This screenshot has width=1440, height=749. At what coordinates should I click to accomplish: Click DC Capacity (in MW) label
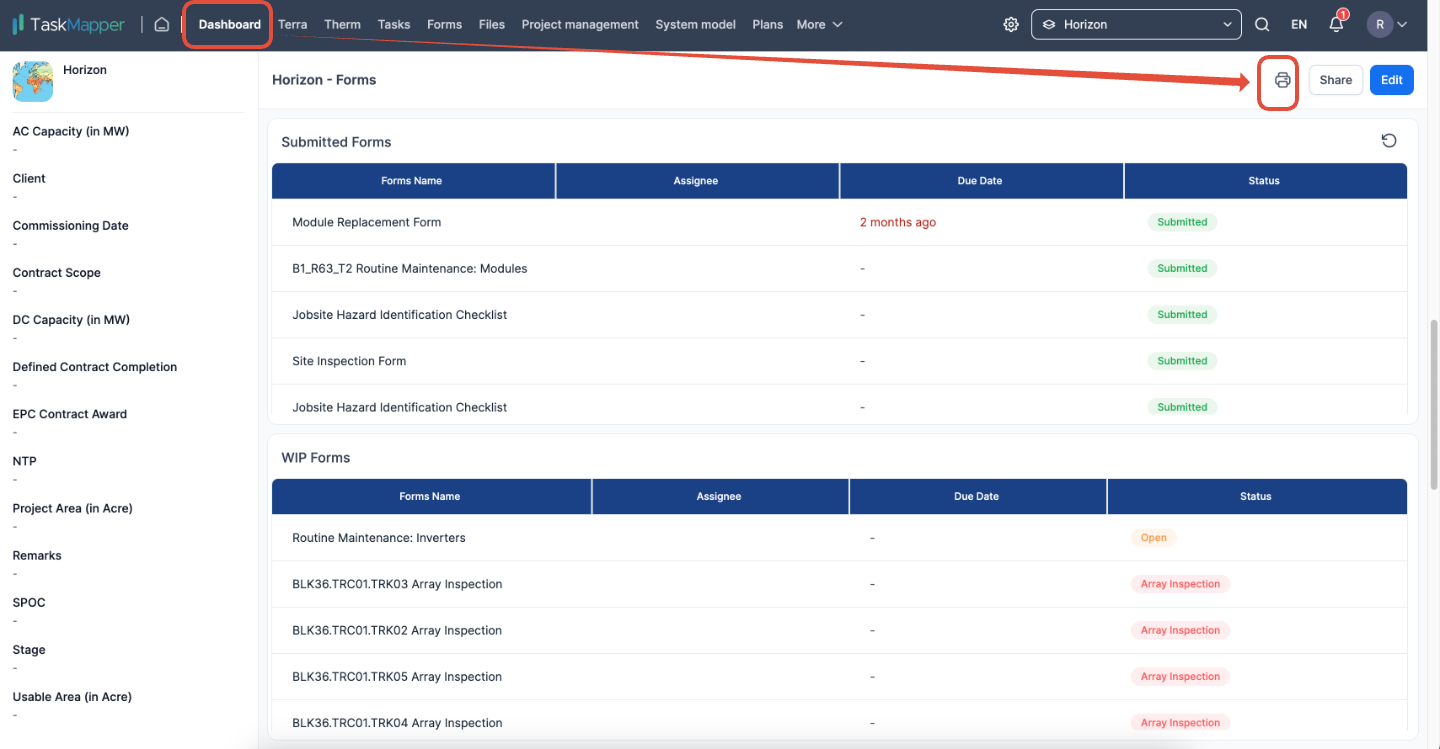point(71,319)
